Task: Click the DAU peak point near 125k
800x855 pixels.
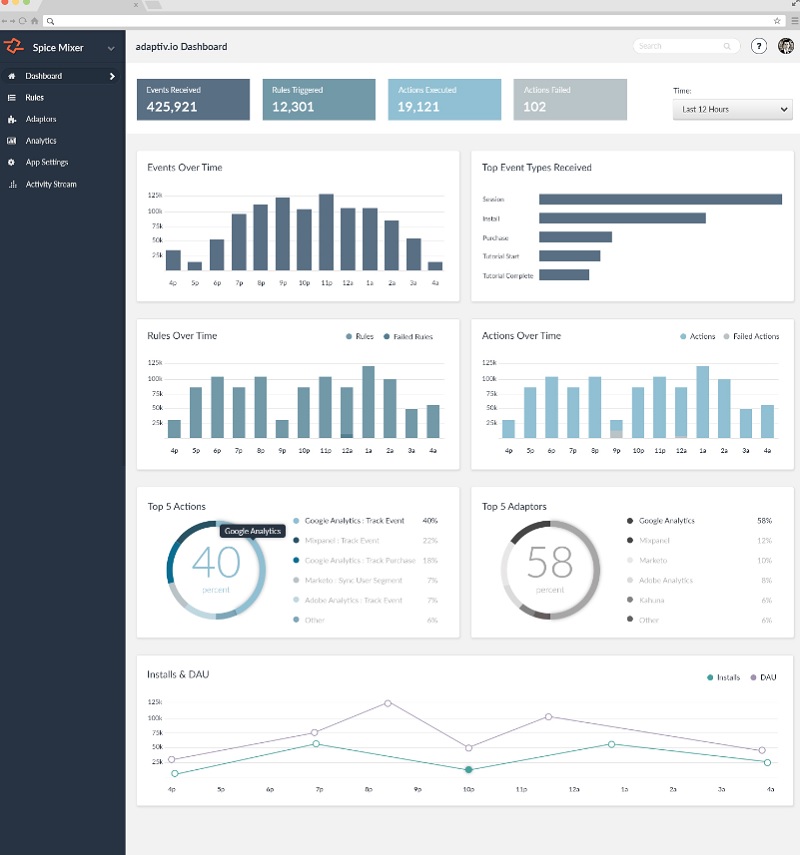Action: pyautogui.click(x=388, y=703)
